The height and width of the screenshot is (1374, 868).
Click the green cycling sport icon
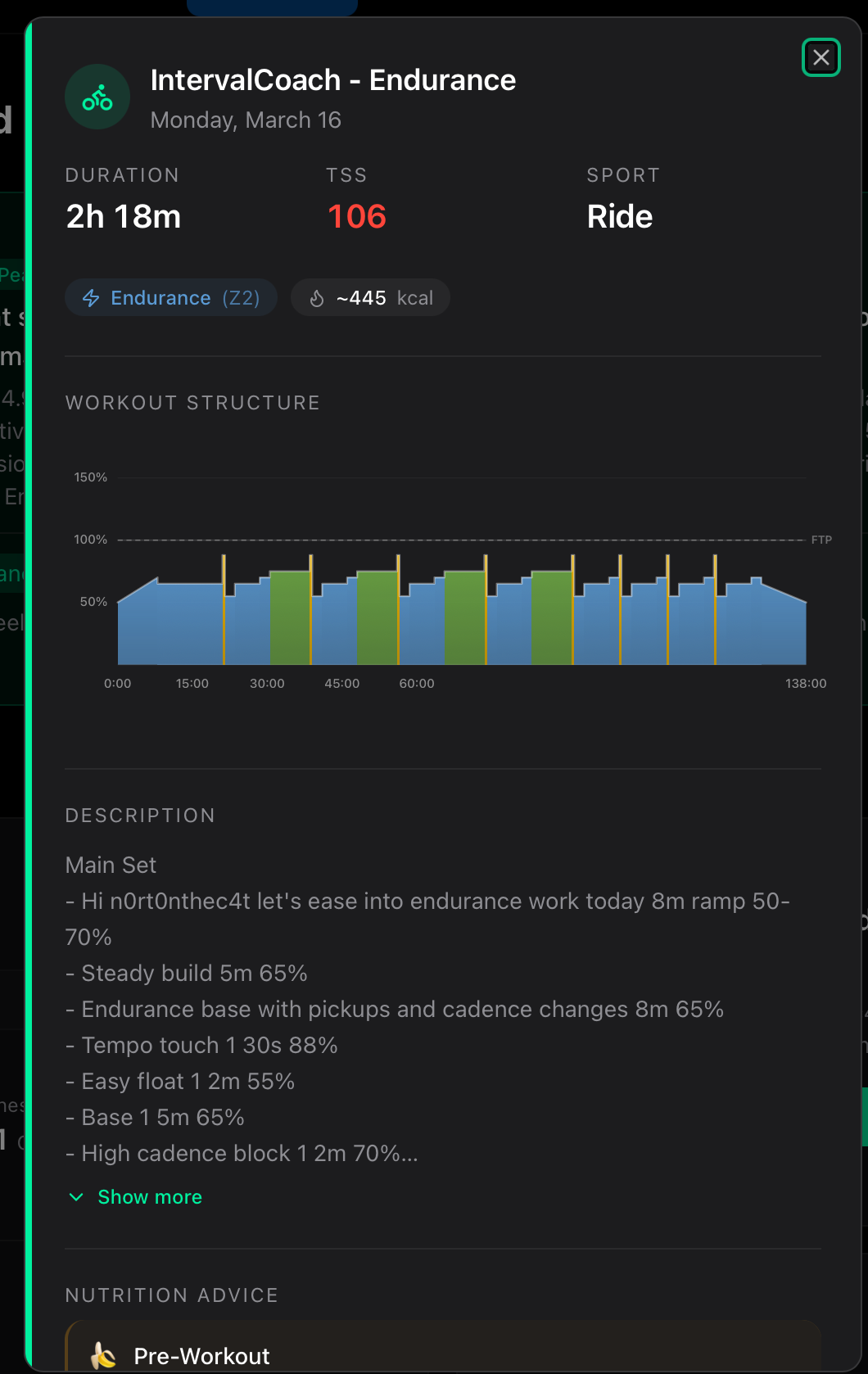coord(97,97)
